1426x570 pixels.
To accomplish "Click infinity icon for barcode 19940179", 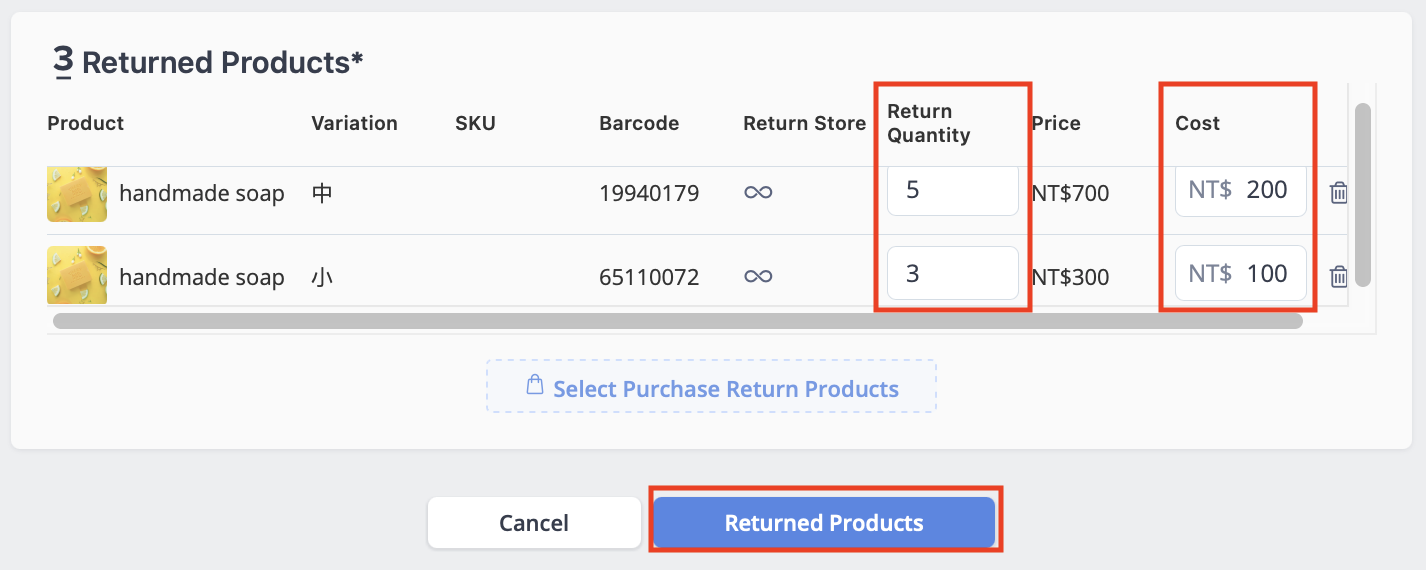I will click(x=758, y=193).
